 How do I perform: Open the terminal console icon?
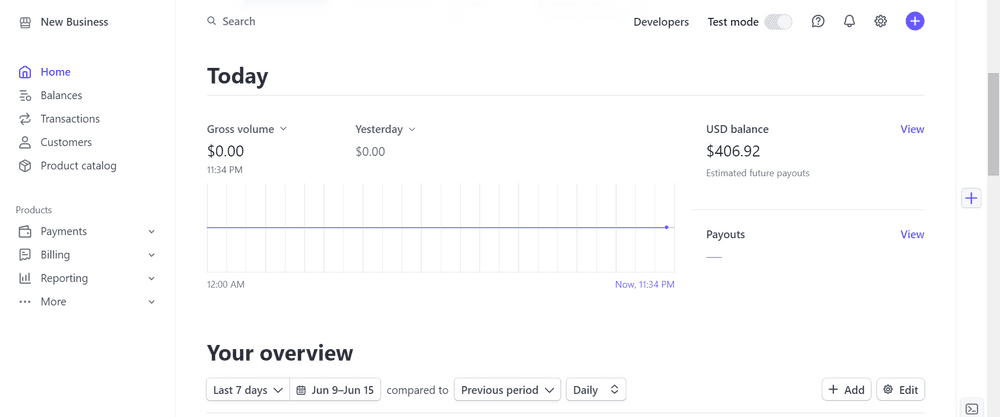coord(971,408)
